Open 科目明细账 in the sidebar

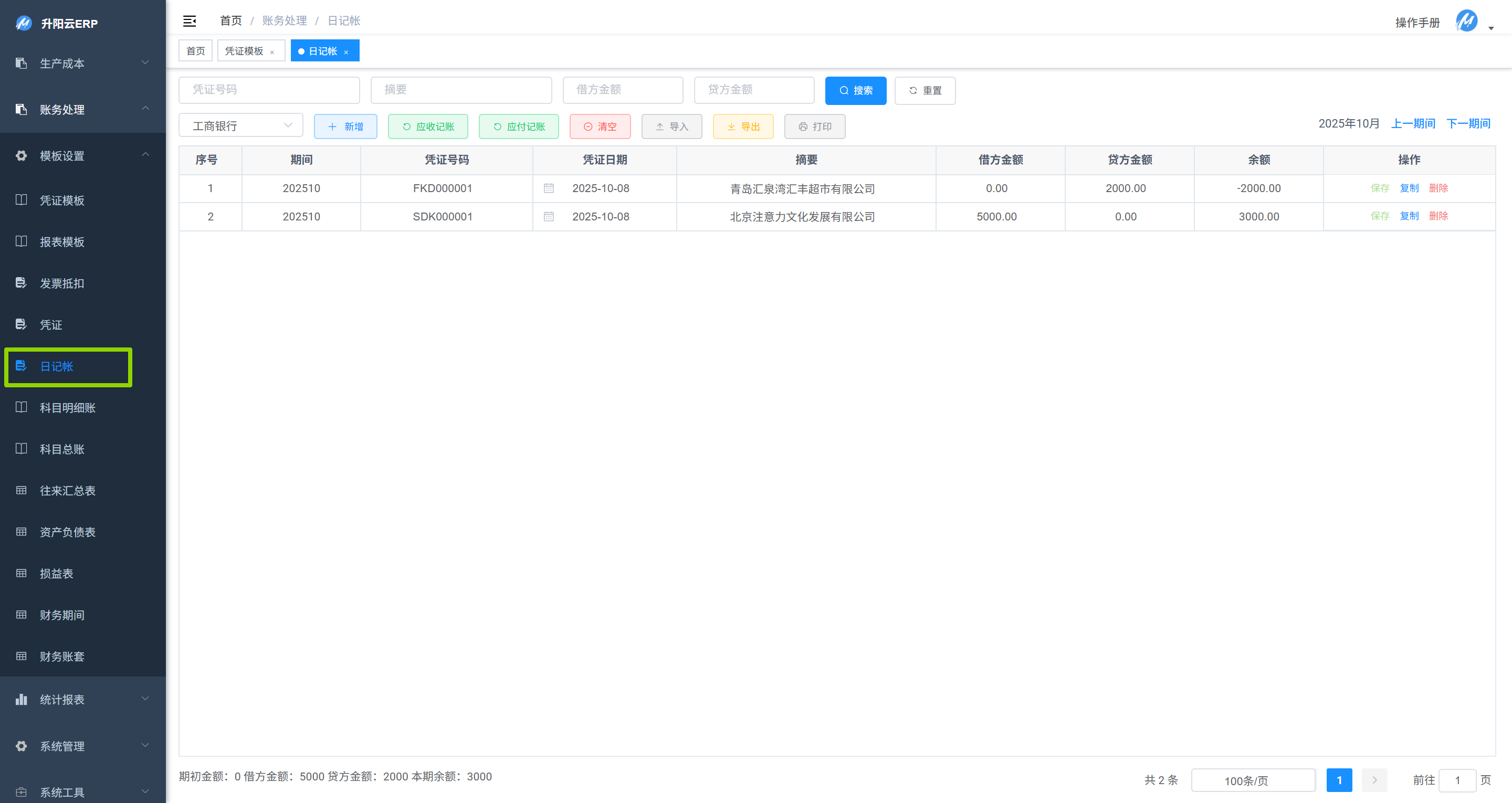click(68, 407)
